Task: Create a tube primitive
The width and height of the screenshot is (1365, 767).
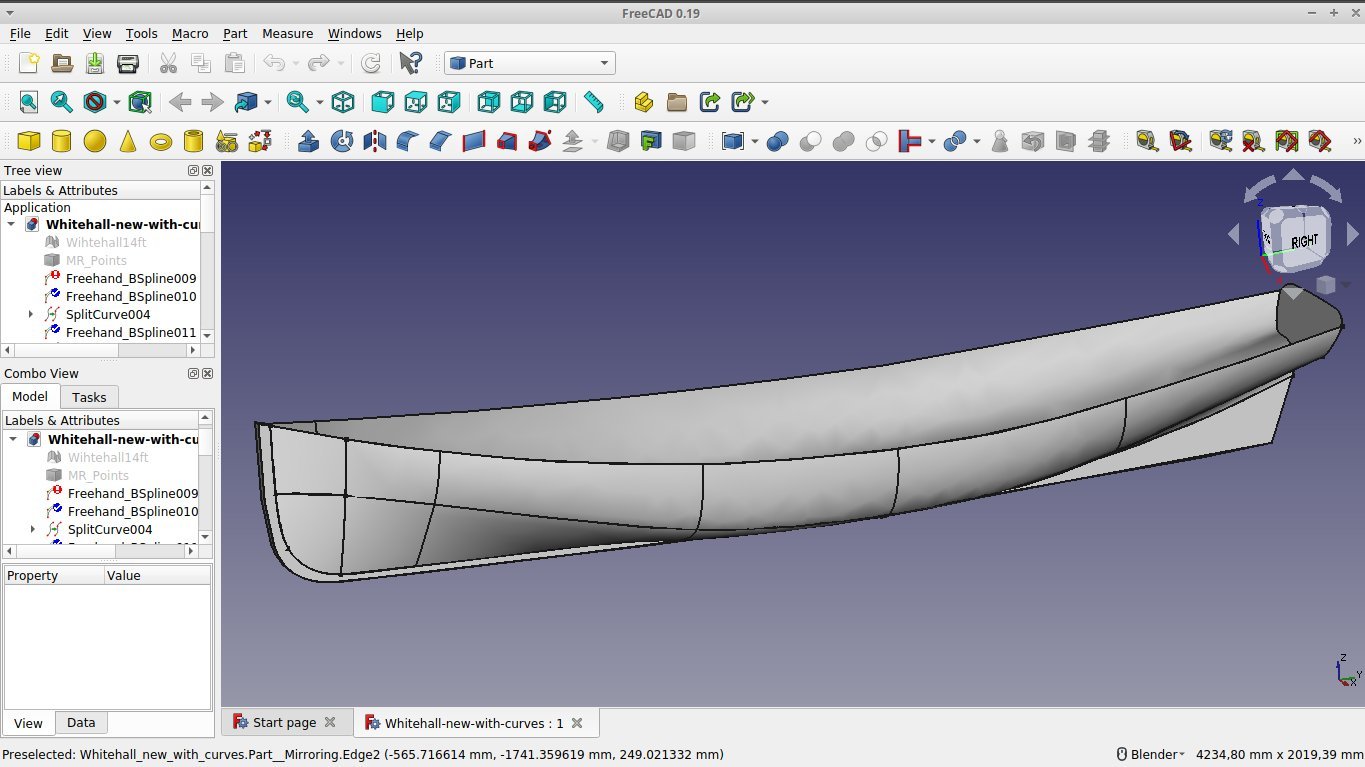Action: [194, 141]
